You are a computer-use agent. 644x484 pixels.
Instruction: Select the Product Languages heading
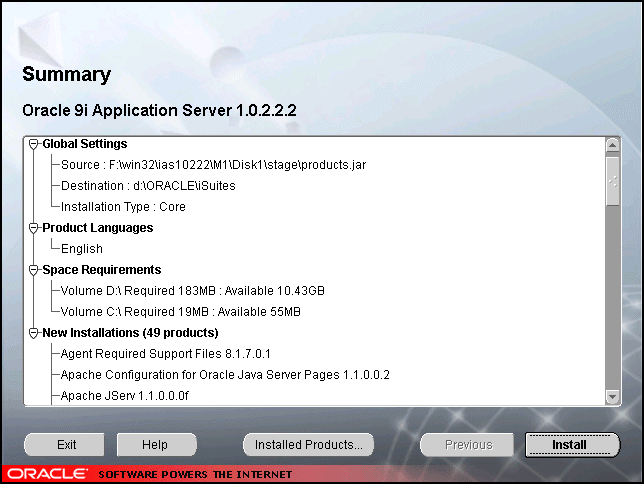tap(98, 228)
